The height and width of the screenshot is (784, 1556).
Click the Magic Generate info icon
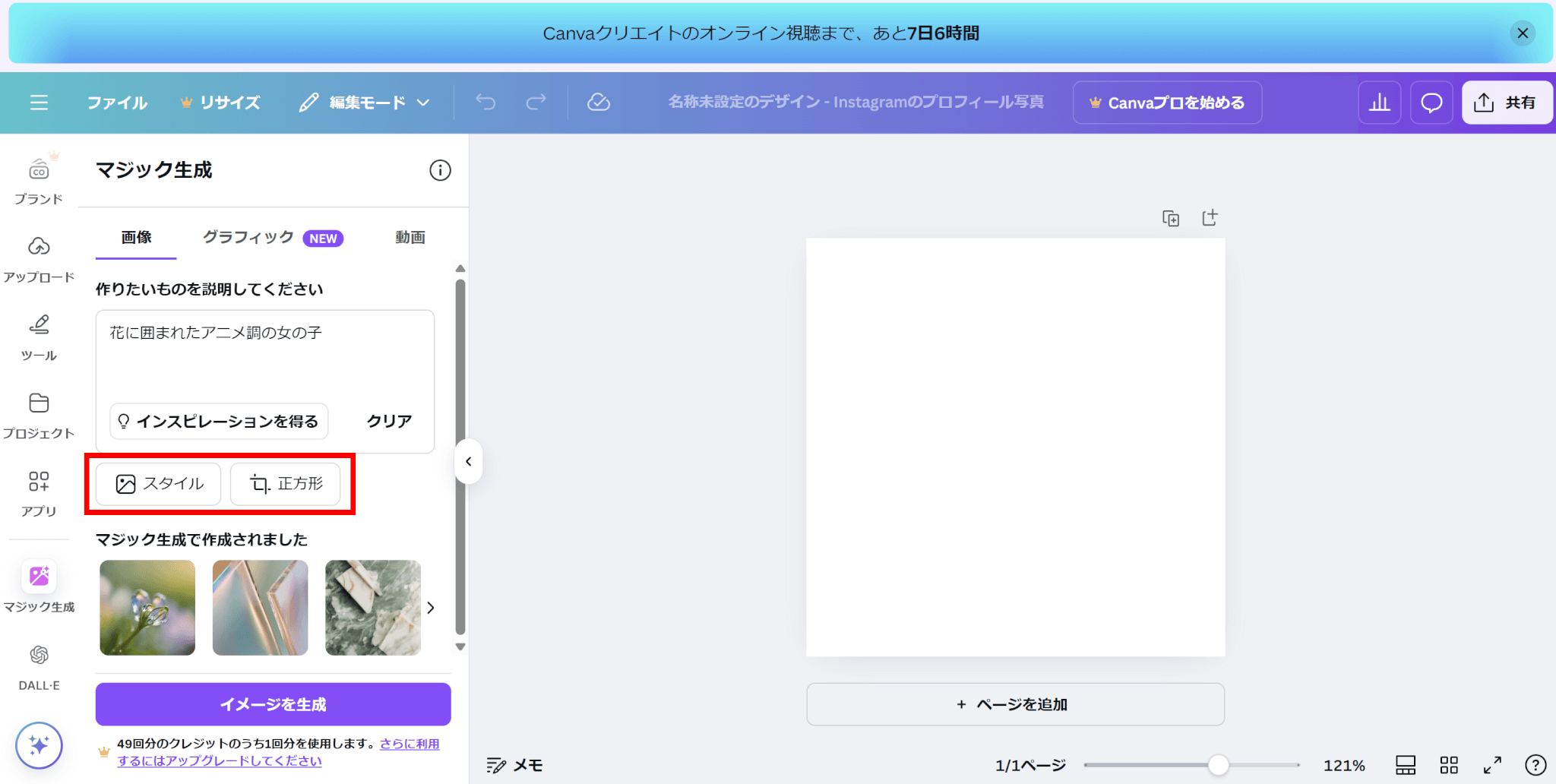pos(440,170)
